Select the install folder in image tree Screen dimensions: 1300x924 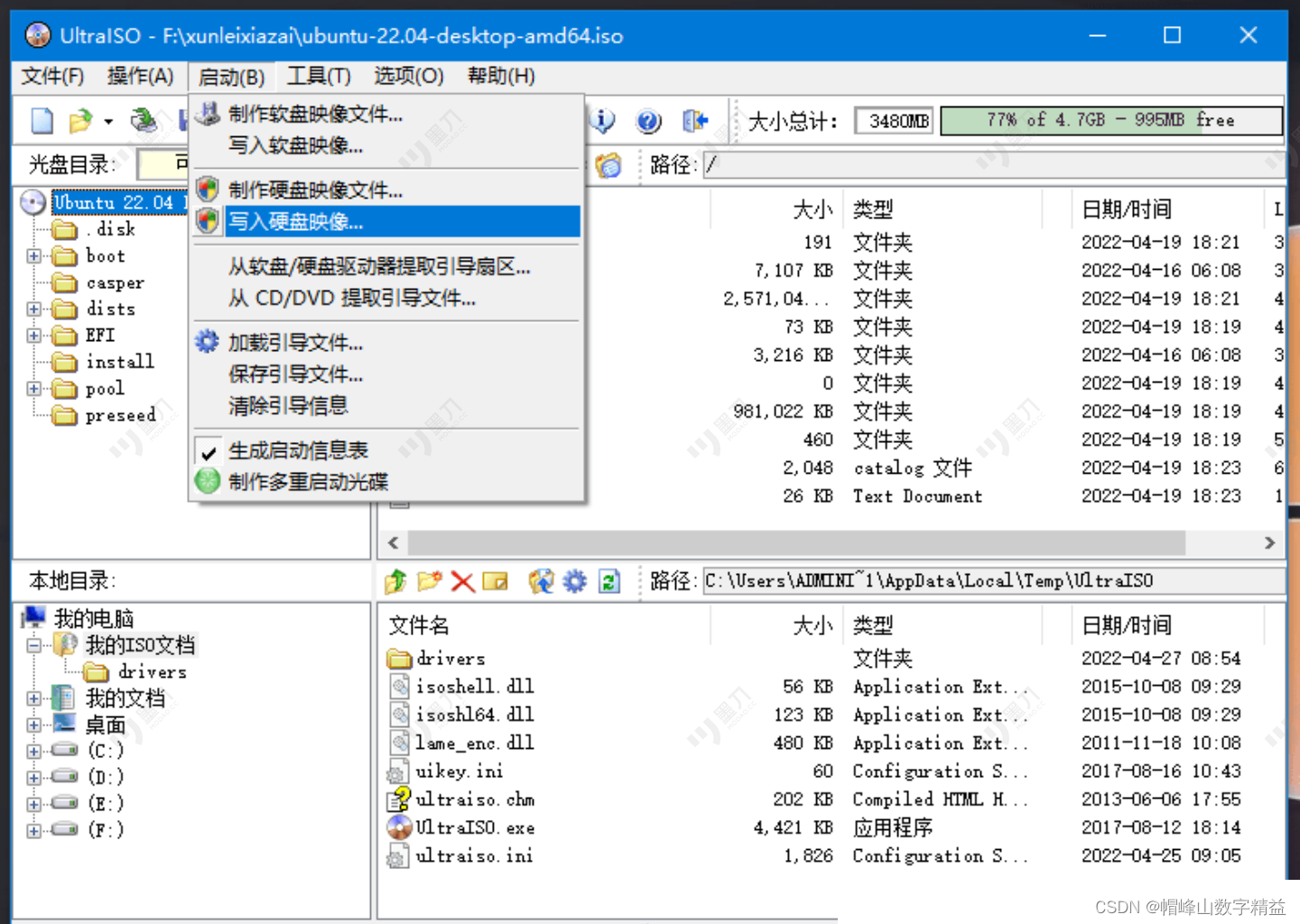120,362
